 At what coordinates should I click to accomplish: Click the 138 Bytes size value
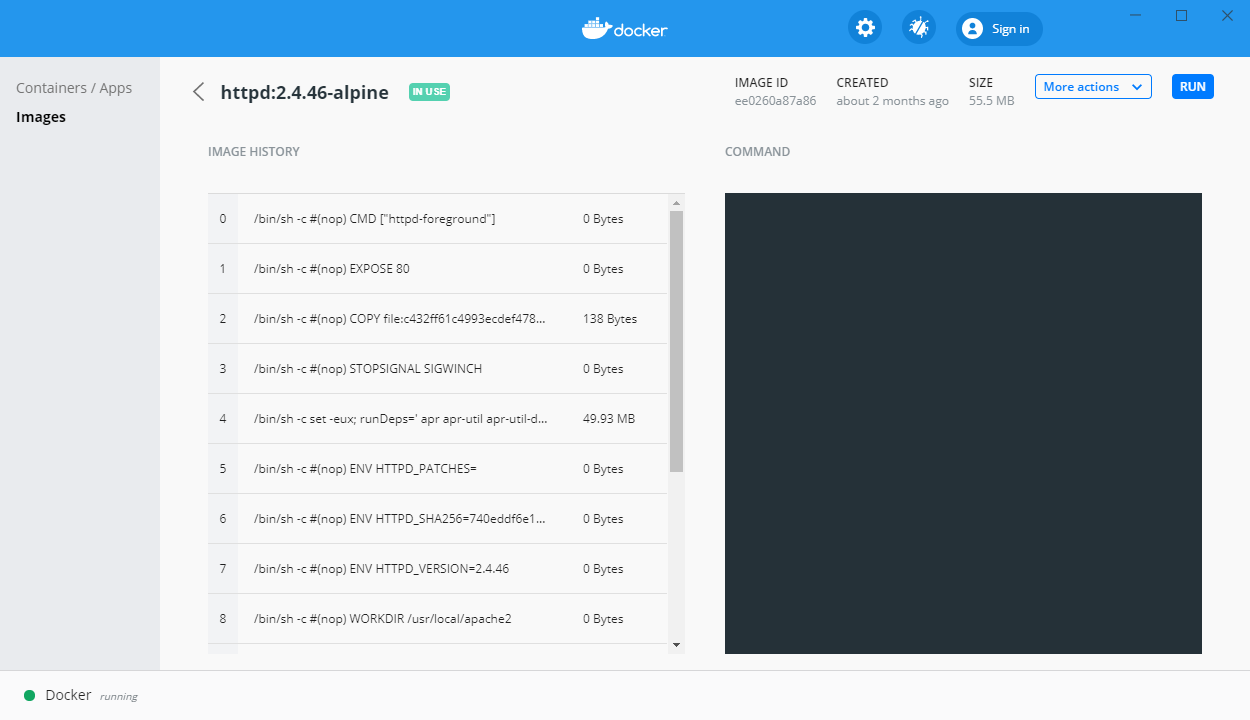(610, 319)
